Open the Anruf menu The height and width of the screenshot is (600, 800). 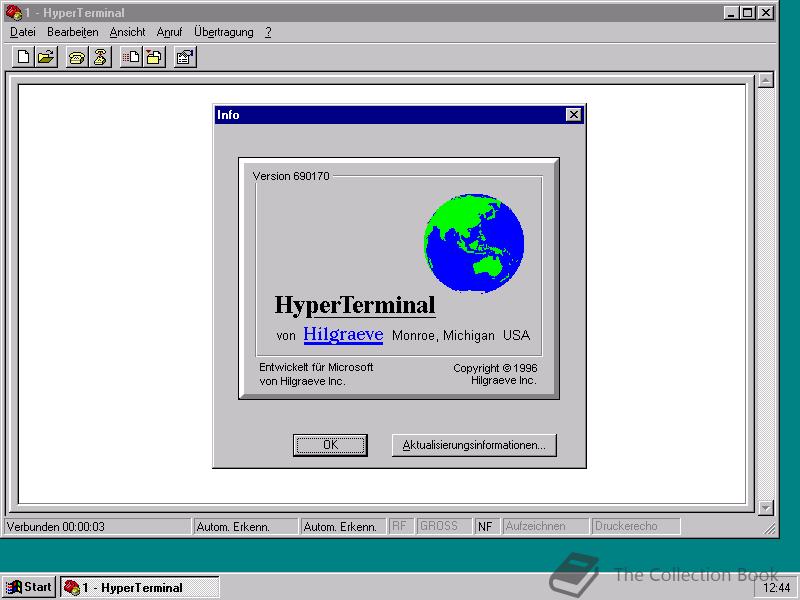click(169, 32)
